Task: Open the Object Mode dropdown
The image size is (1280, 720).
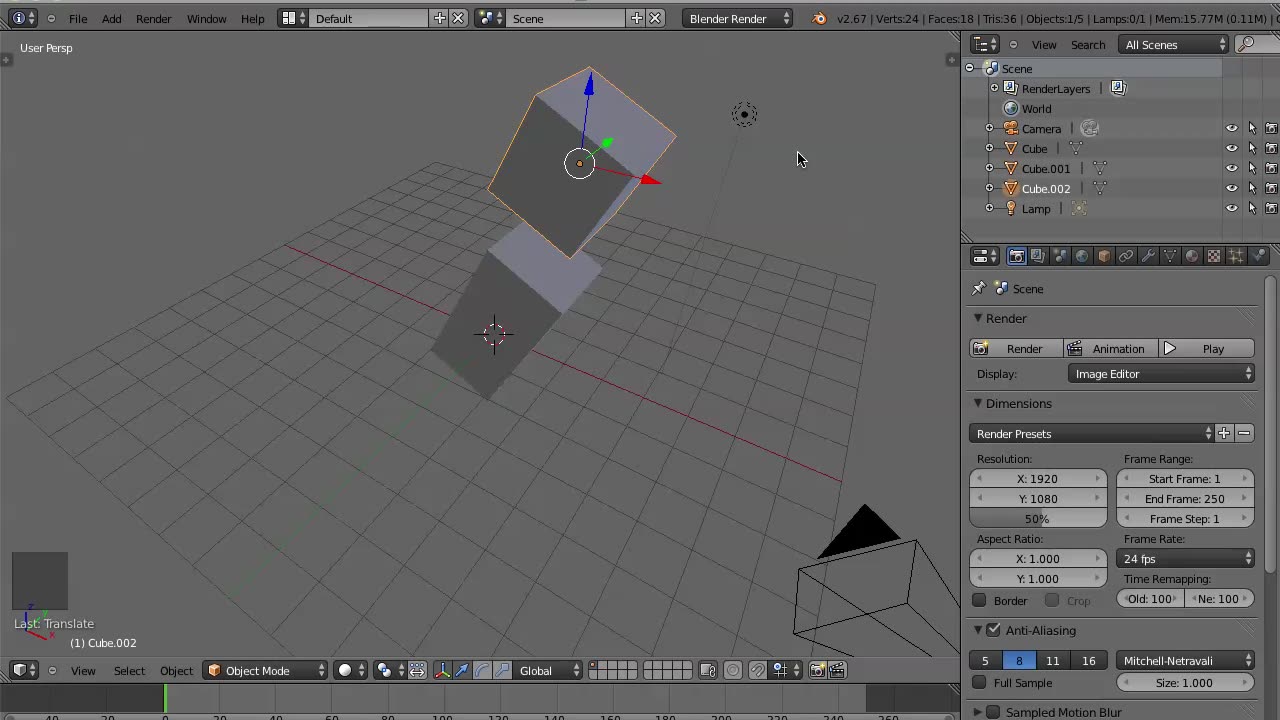Action: (x=266, y=670)
